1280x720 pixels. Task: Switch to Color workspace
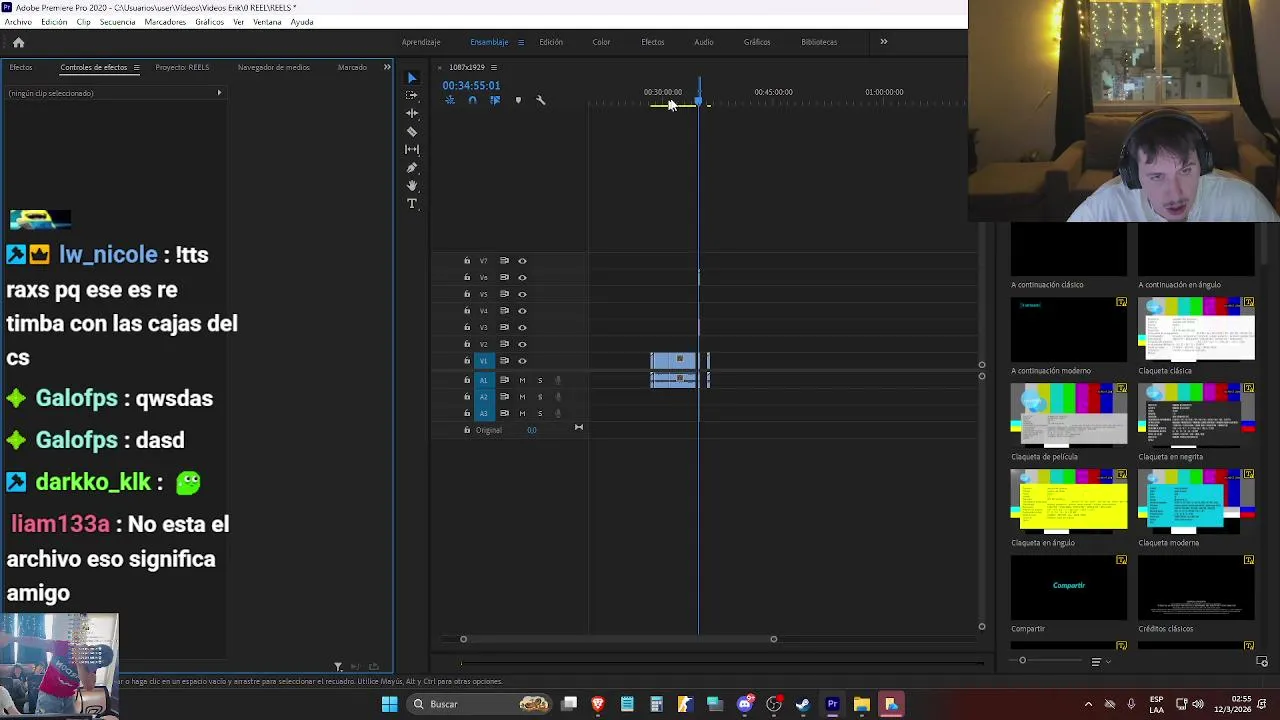[601, 42]
